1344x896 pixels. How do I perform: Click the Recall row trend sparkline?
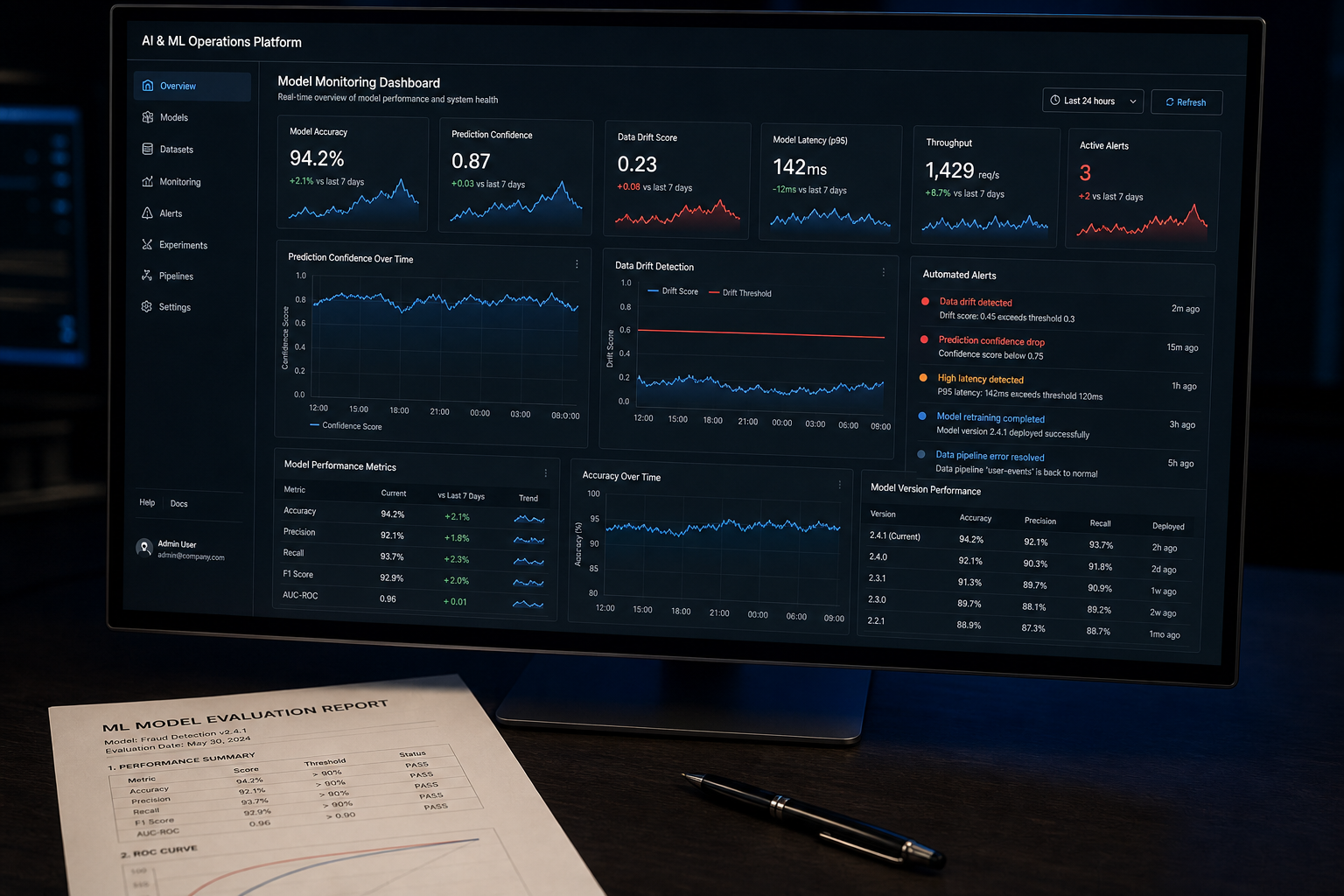(x=528, y=561)
